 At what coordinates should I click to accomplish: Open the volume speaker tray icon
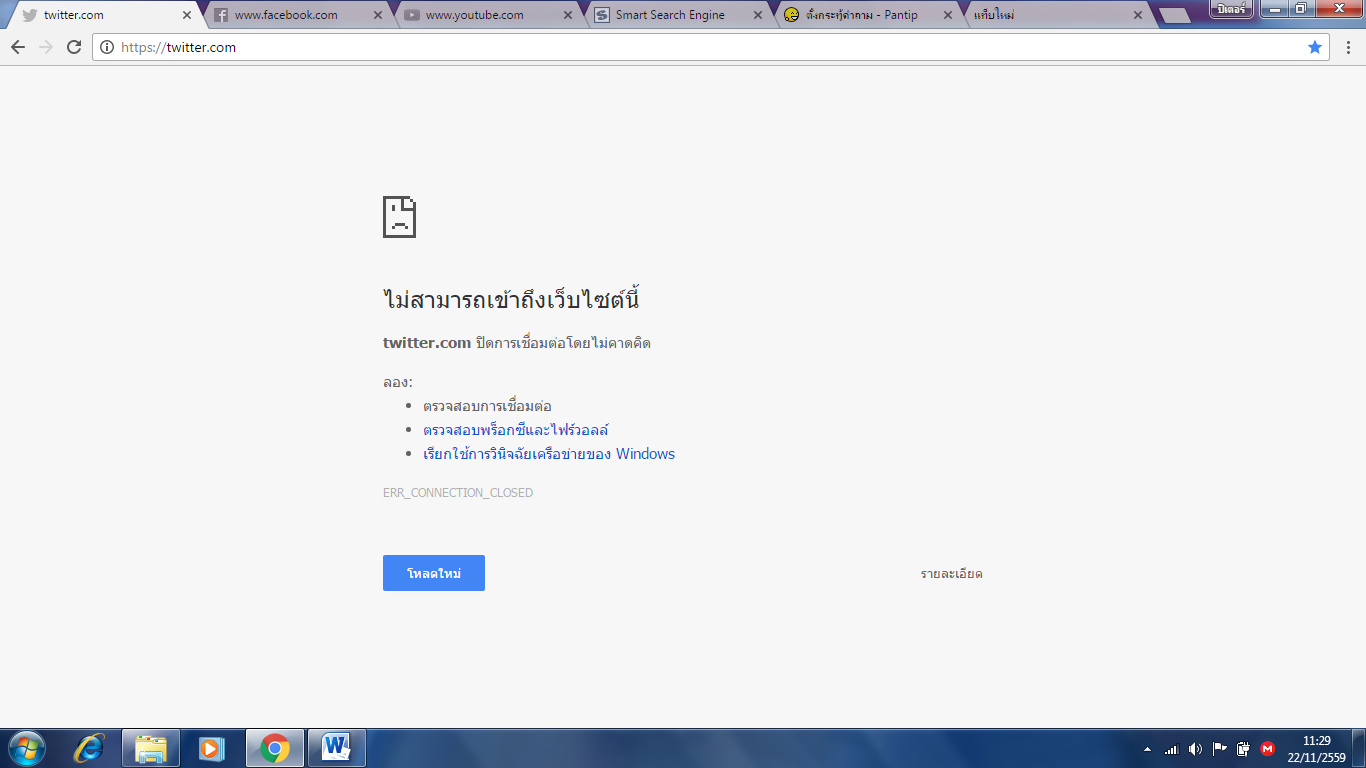coord(1196,748)
